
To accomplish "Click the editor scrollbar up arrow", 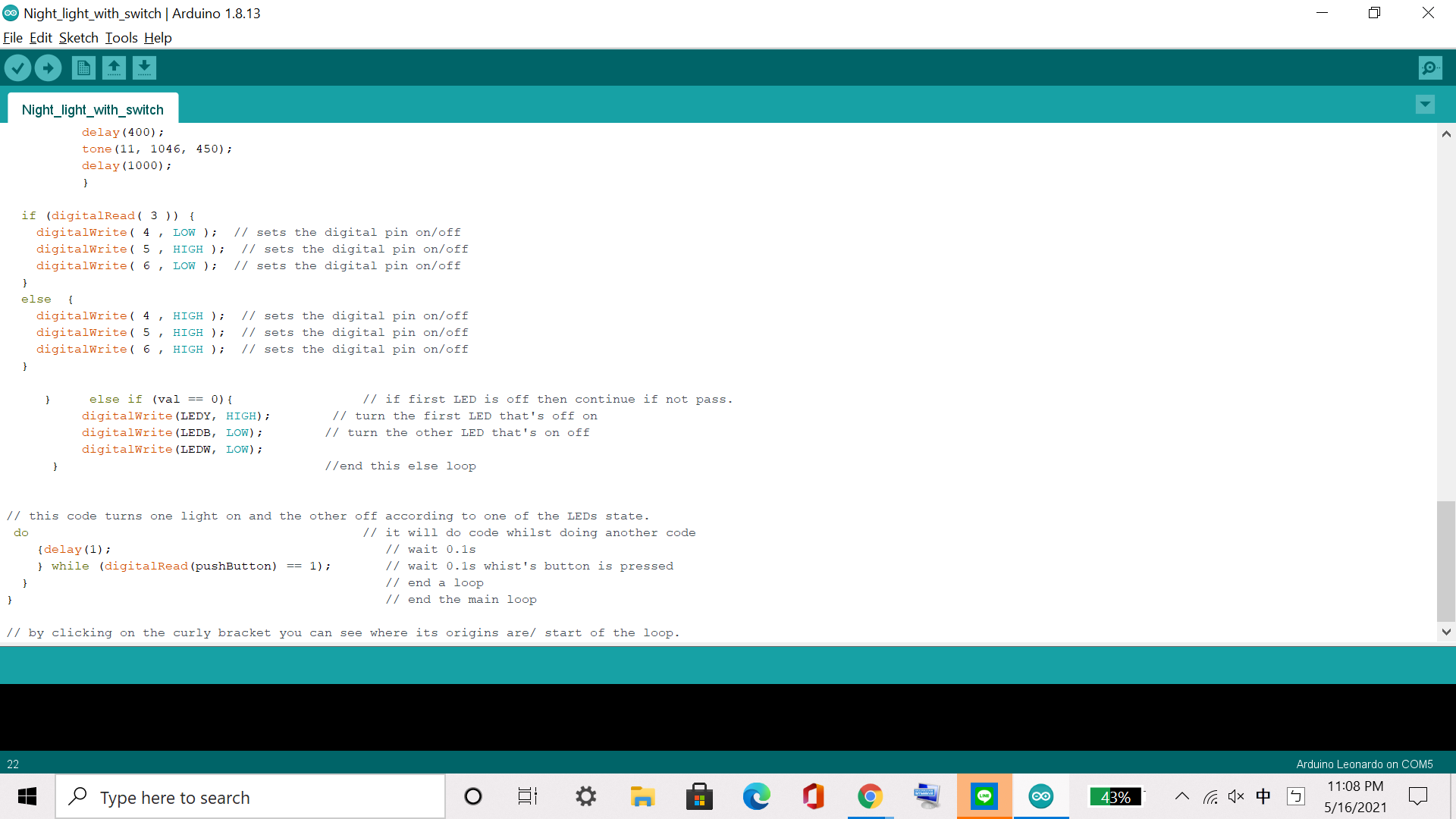I will [1446, 133].
